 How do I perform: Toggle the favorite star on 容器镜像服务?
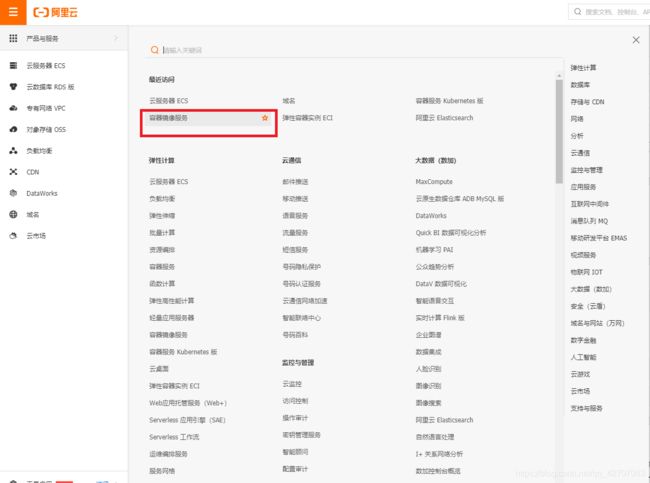point(265,118)
